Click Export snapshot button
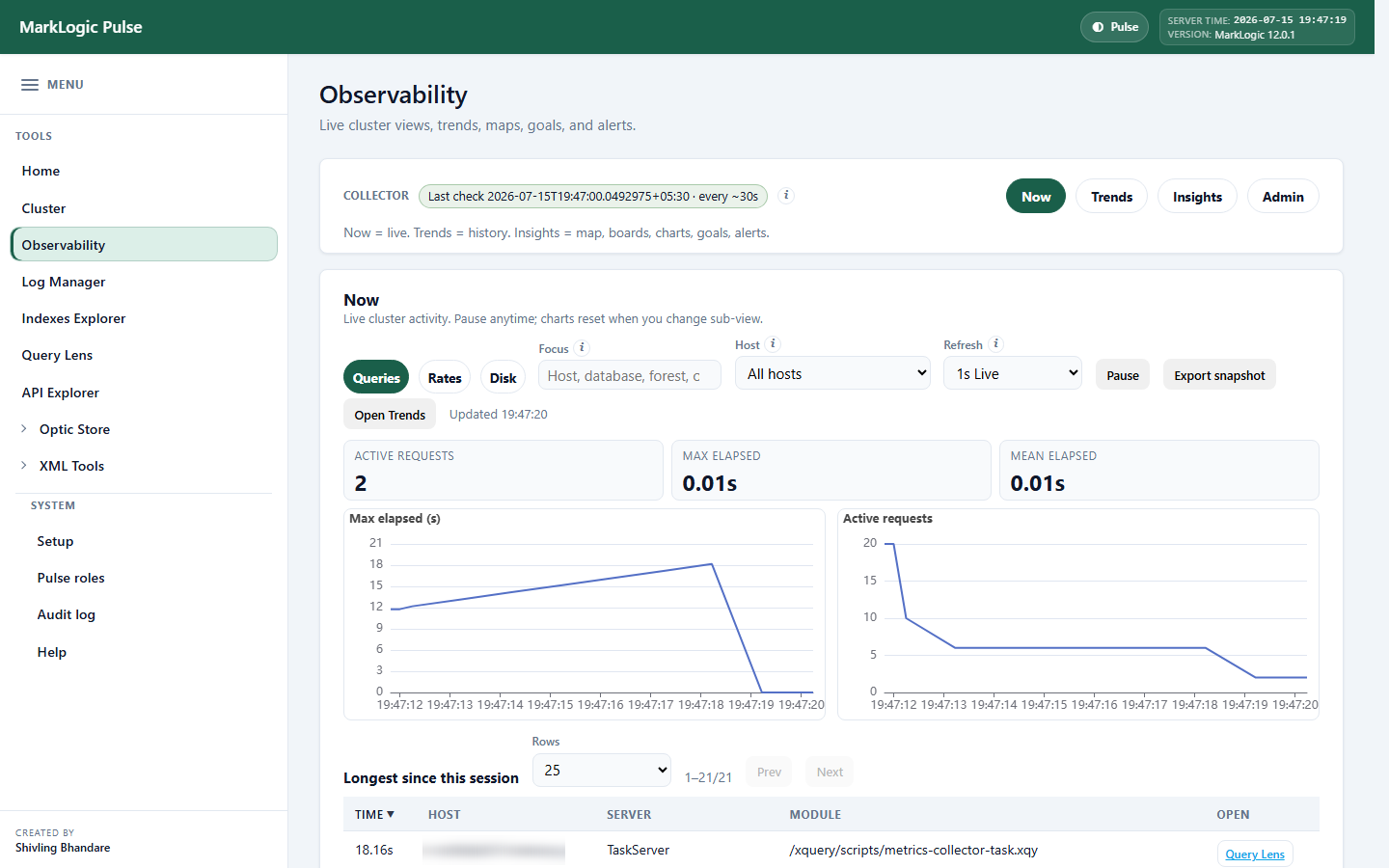The image size is (1389, 868). (x=1219, y=375)
